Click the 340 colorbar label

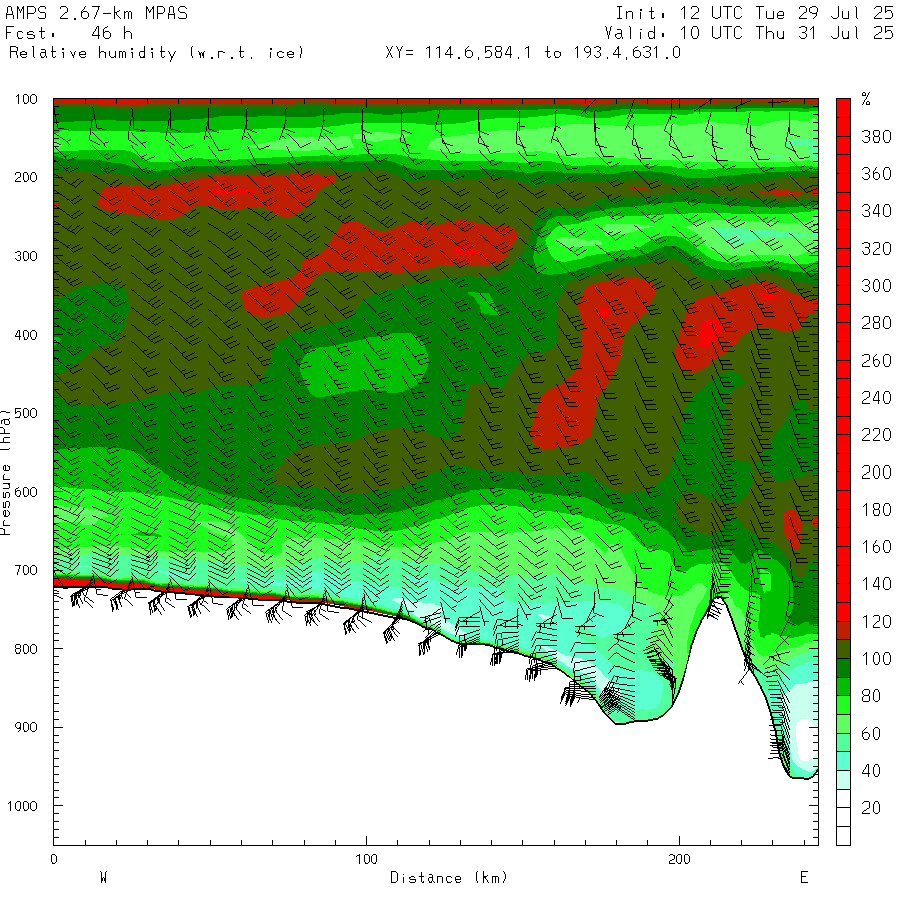click(876, 211)
